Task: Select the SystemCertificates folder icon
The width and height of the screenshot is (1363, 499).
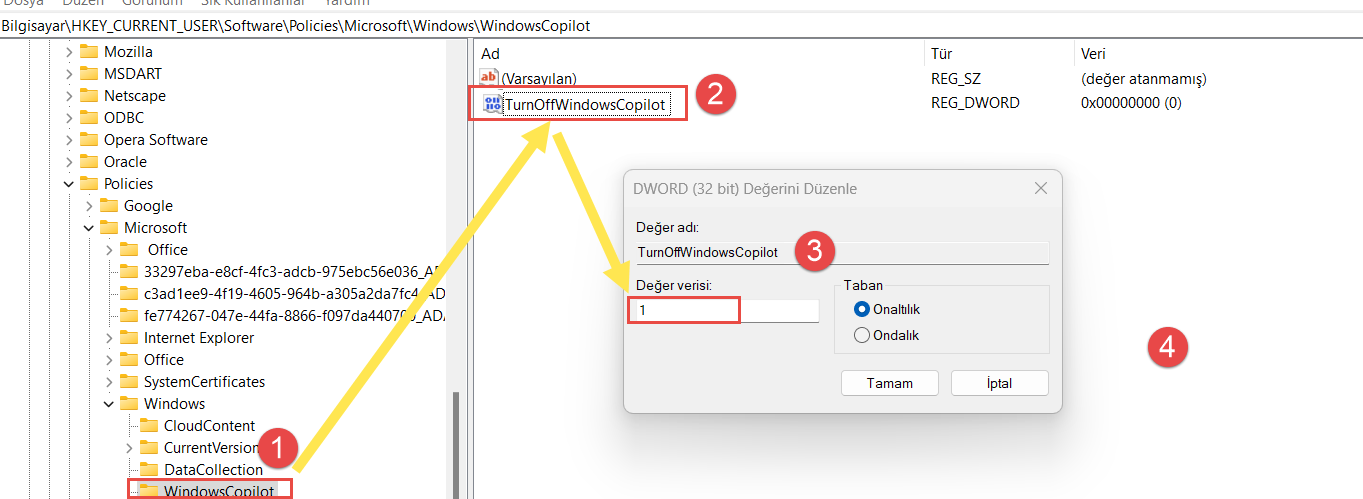Action: [x=129, y=382]
